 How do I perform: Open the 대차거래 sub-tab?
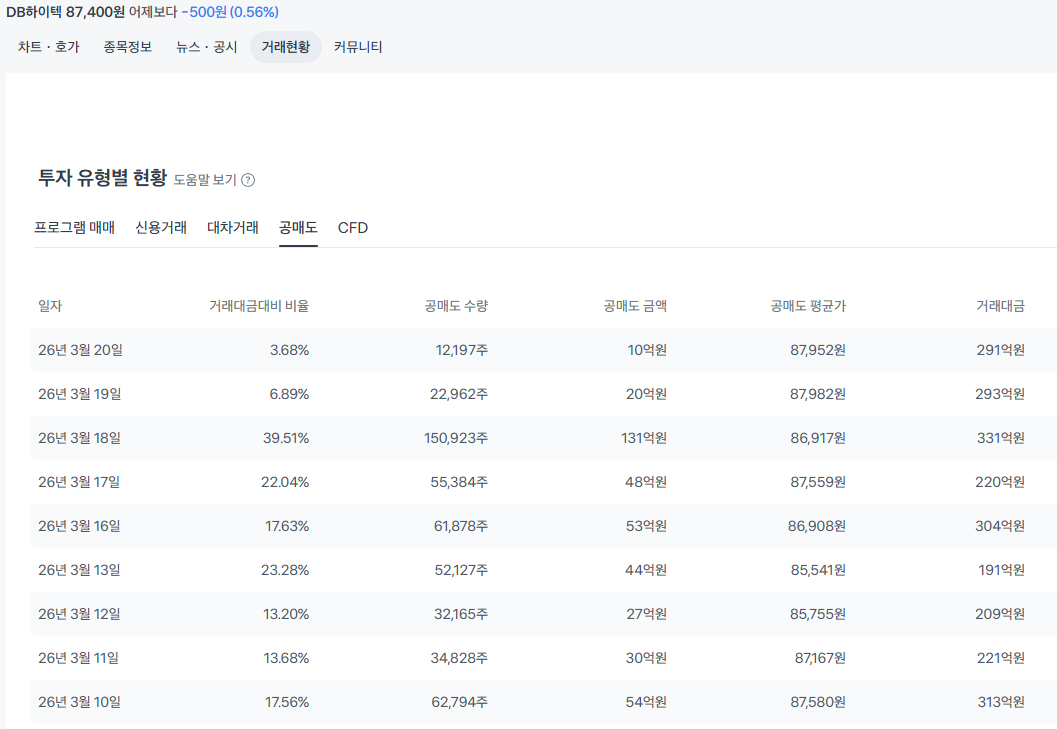point(233,228)
